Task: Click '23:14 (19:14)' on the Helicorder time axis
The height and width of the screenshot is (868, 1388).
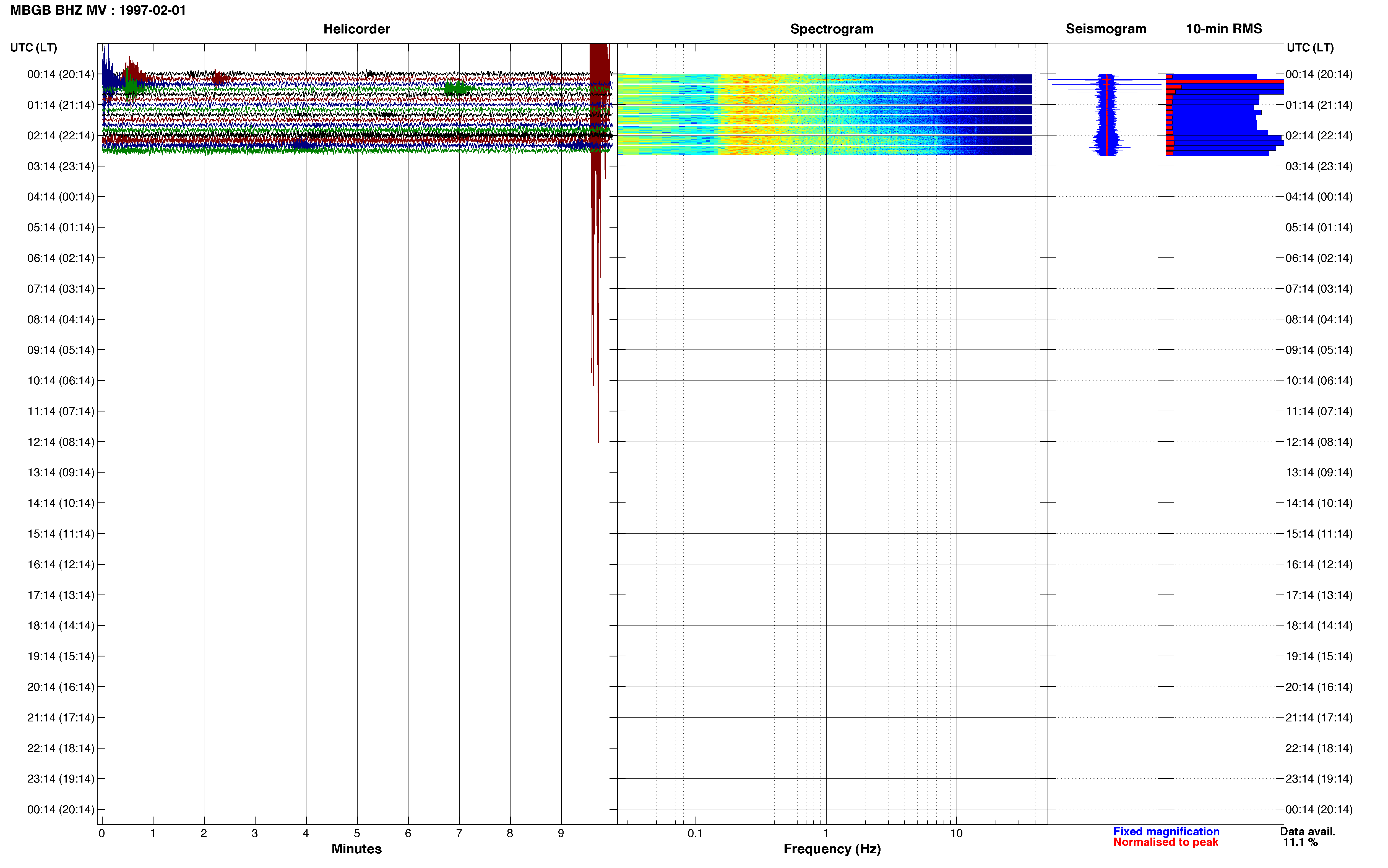Action: coord(61,779)
